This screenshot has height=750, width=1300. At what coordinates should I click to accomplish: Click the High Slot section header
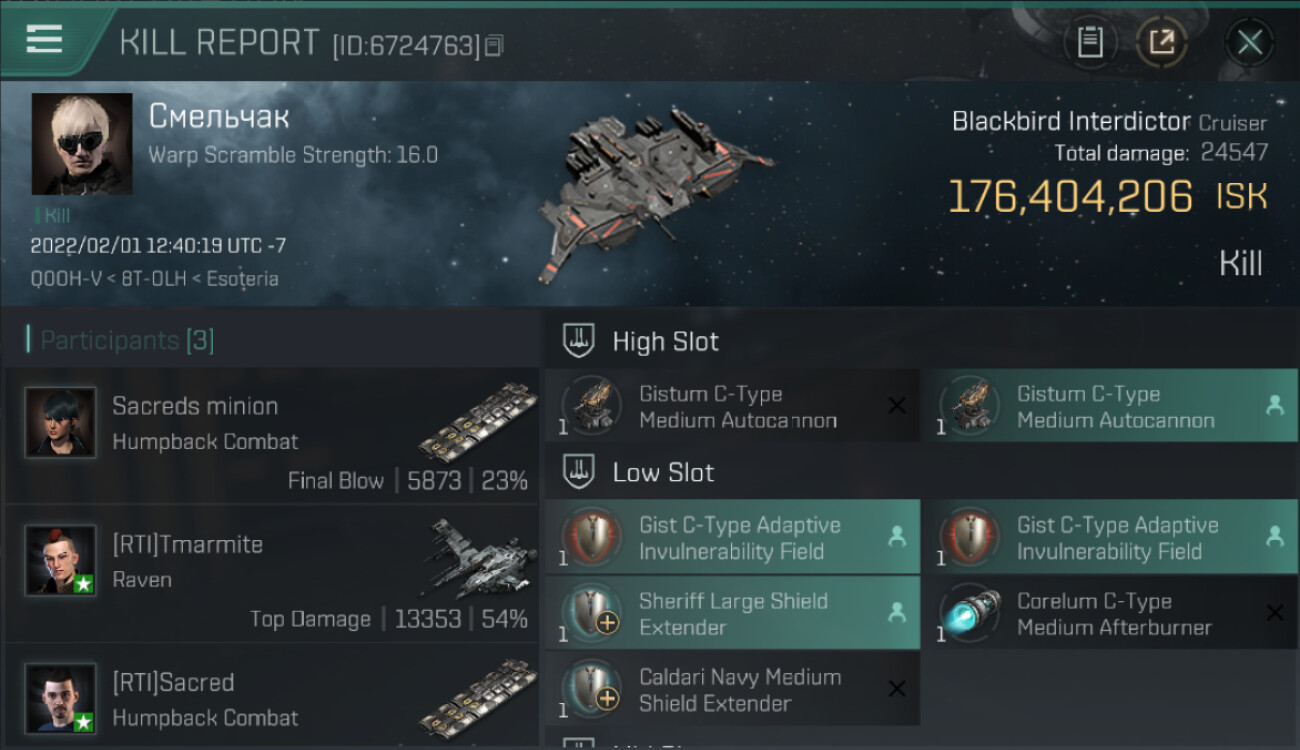pos(665,342)
